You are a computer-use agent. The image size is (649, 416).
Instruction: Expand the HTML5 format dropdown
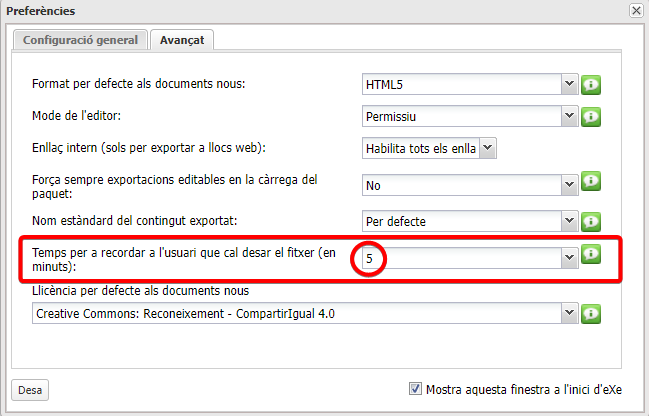click(569, 84)
